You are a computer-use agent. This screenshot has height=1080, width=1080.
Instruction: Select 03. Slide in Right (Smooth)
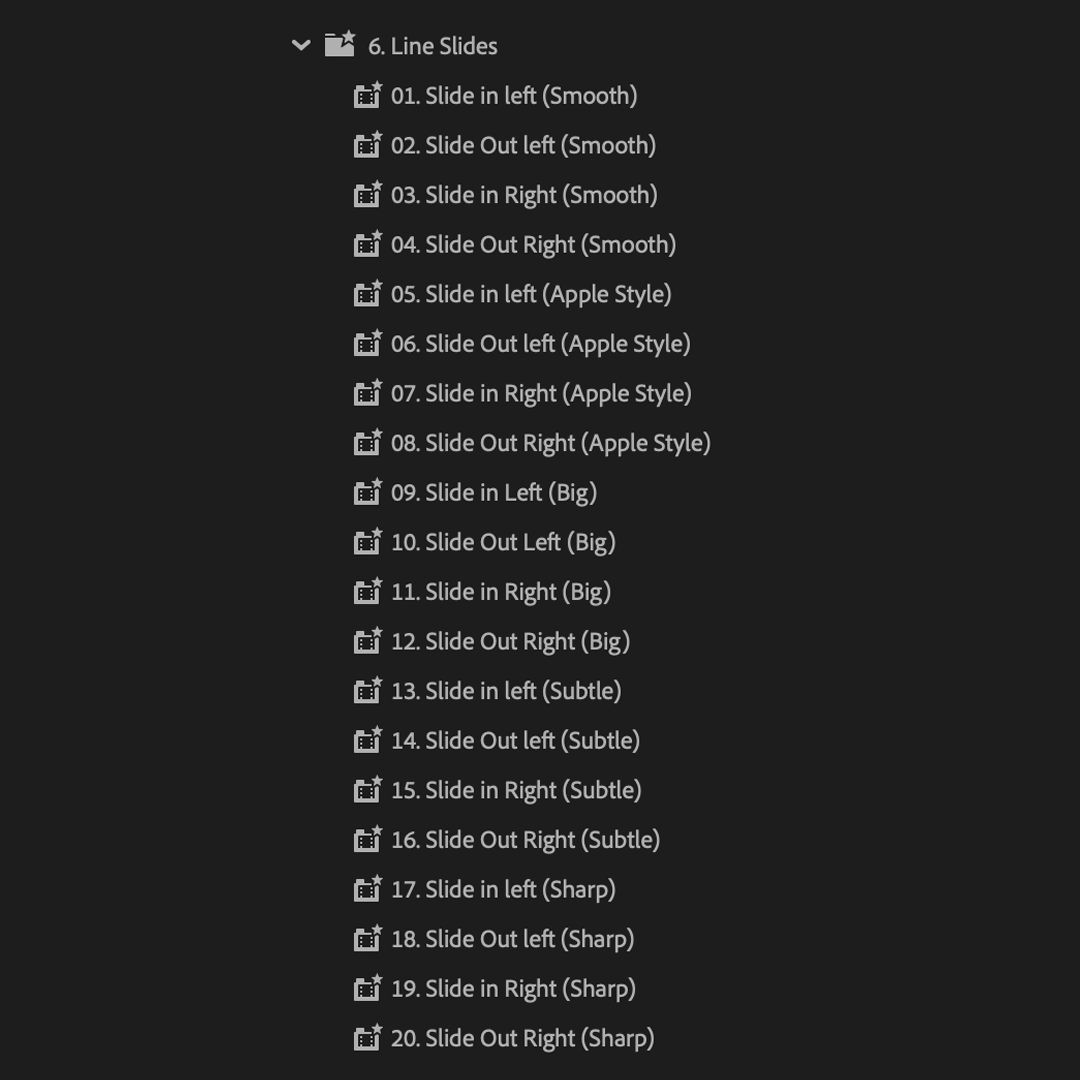[521, 194]
